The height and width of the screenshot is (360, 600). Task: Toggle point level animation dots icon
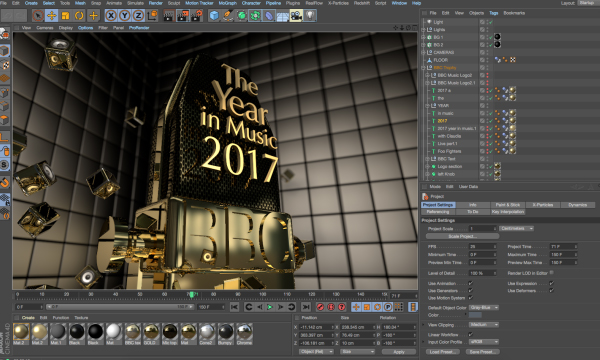pyautogui.click(x=399, y=307)
